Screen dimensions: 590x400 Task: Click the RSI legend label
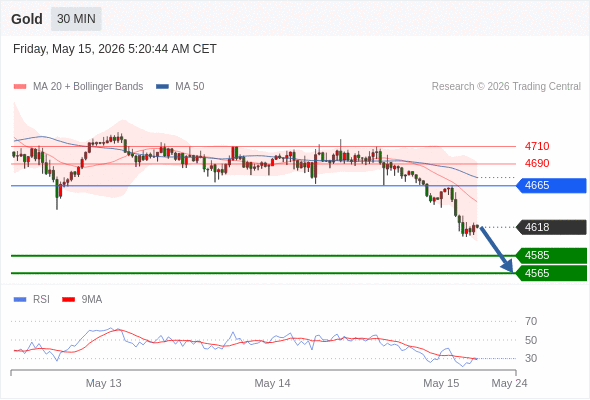(41, 300)
